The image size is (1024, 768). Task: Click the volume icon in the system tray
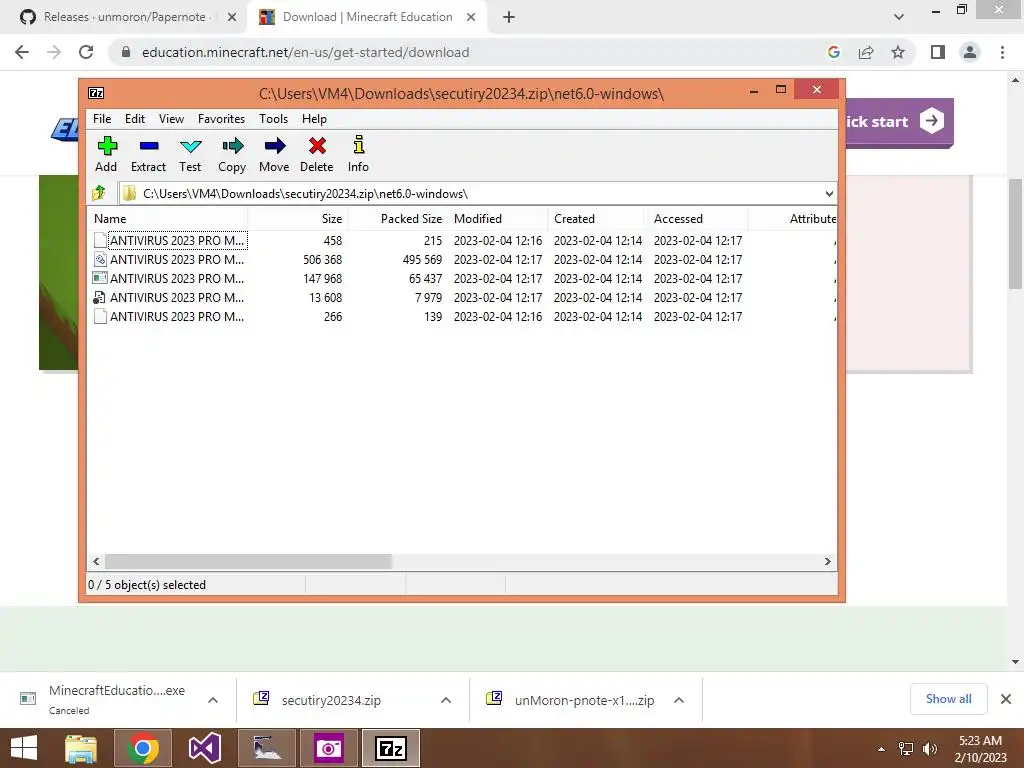tap(930, 748)
